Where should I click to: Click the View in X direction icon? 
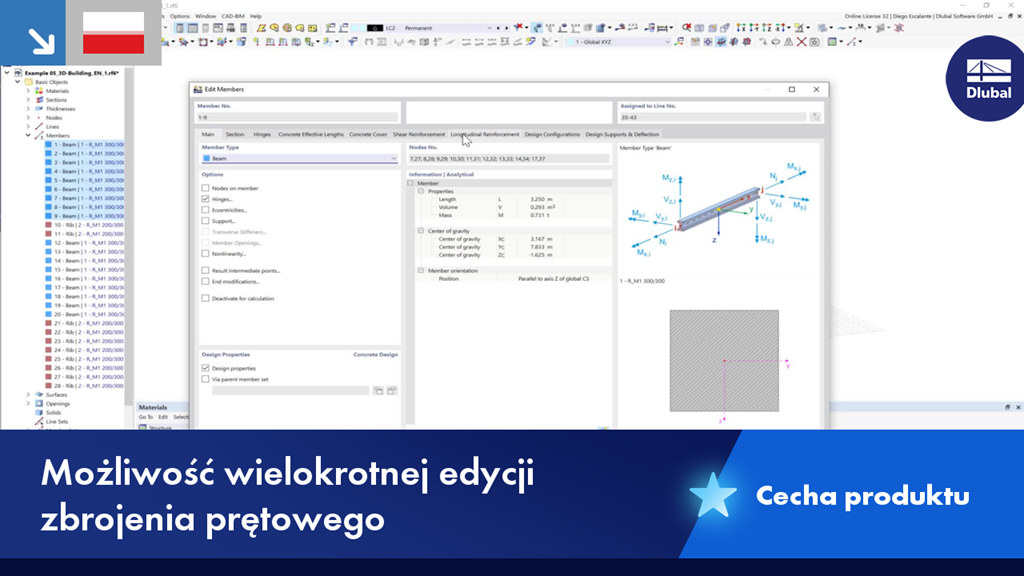pyautogui.click(x=741, y=27)
